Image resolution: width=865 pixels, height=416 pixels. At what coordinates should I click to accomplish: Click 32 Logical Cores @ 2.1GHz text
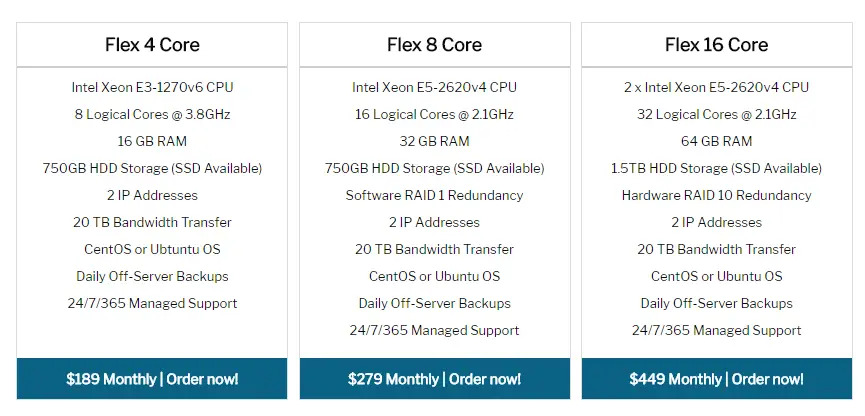point(717,114)
